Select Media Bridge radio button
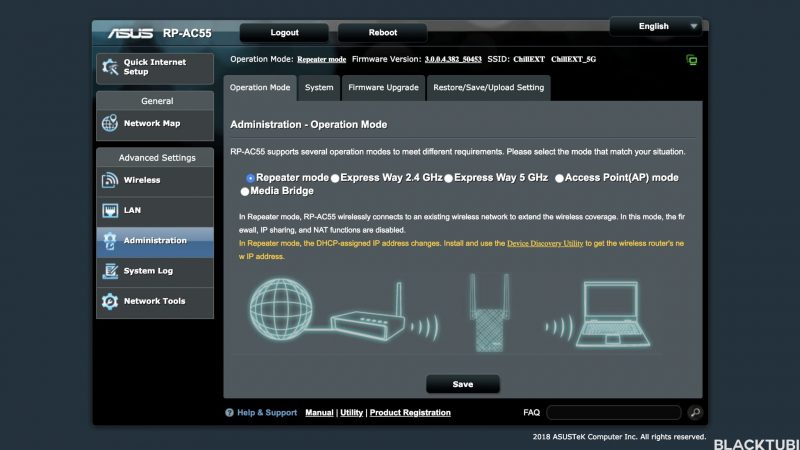Screen dimensions: 800x450 pyautogui.click(x=245, y=191)
